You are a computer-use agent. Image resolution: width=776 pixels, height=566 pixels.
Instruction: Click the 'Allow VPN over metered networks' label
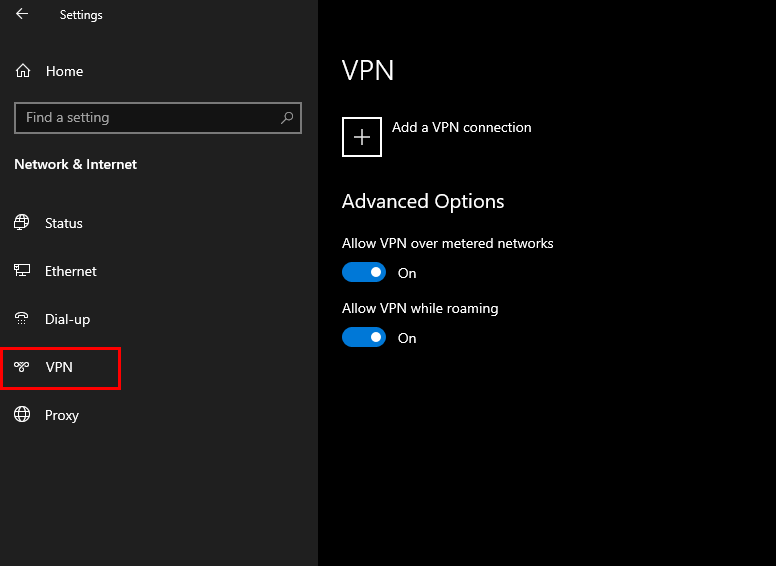pyautogui.click(x=447, y=243)
